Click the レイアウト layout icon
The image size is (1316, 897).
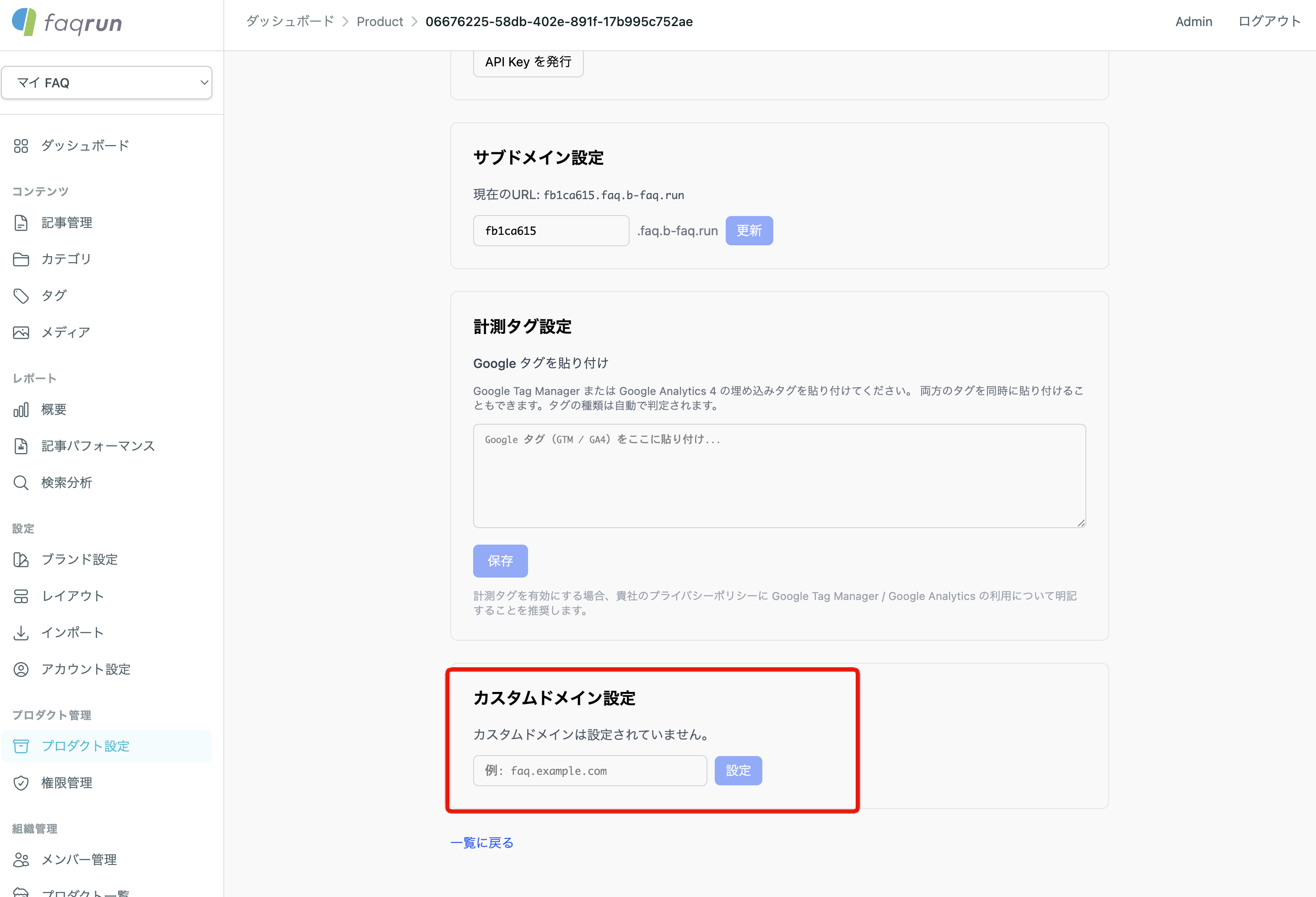(21, 596)
